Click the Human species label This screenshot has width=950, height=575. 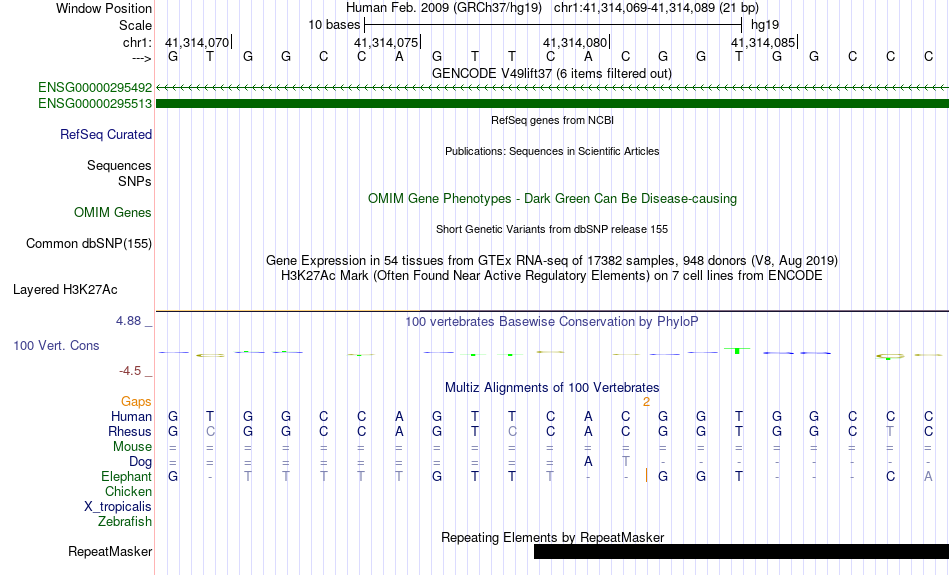click(x=131, y=416)
